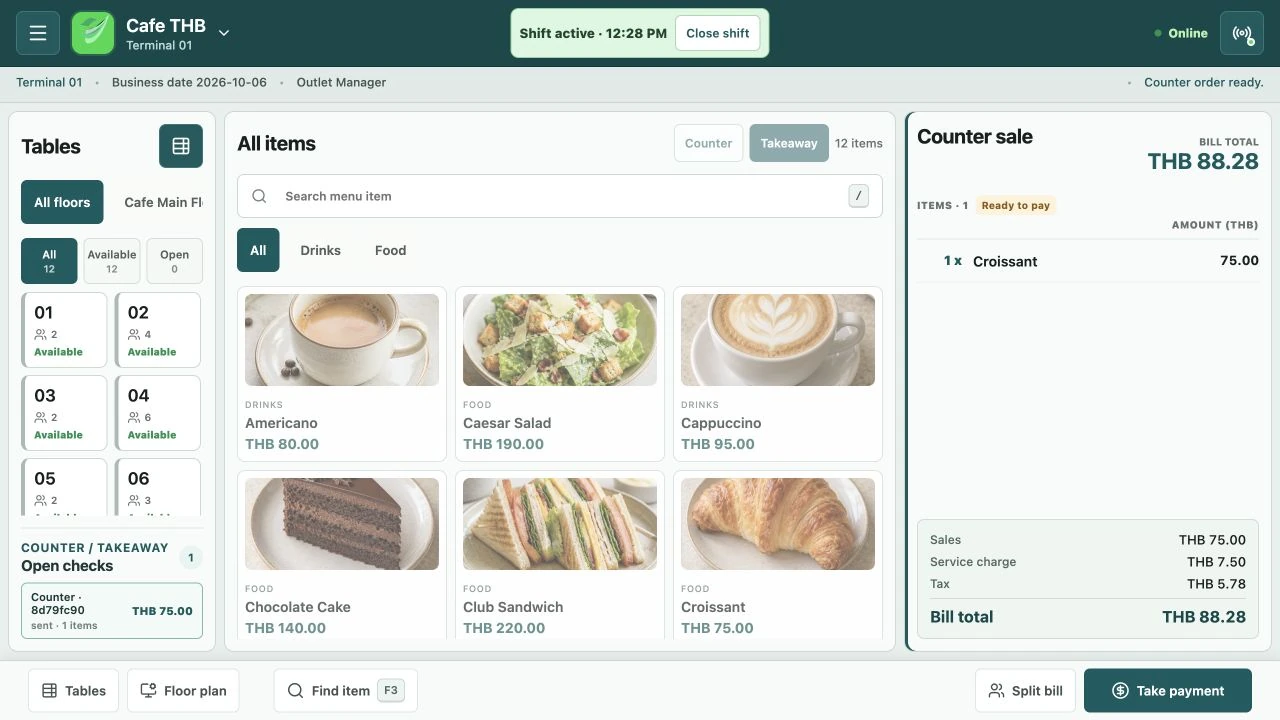
Task: Click the open checks count badge
Action: 190,557
